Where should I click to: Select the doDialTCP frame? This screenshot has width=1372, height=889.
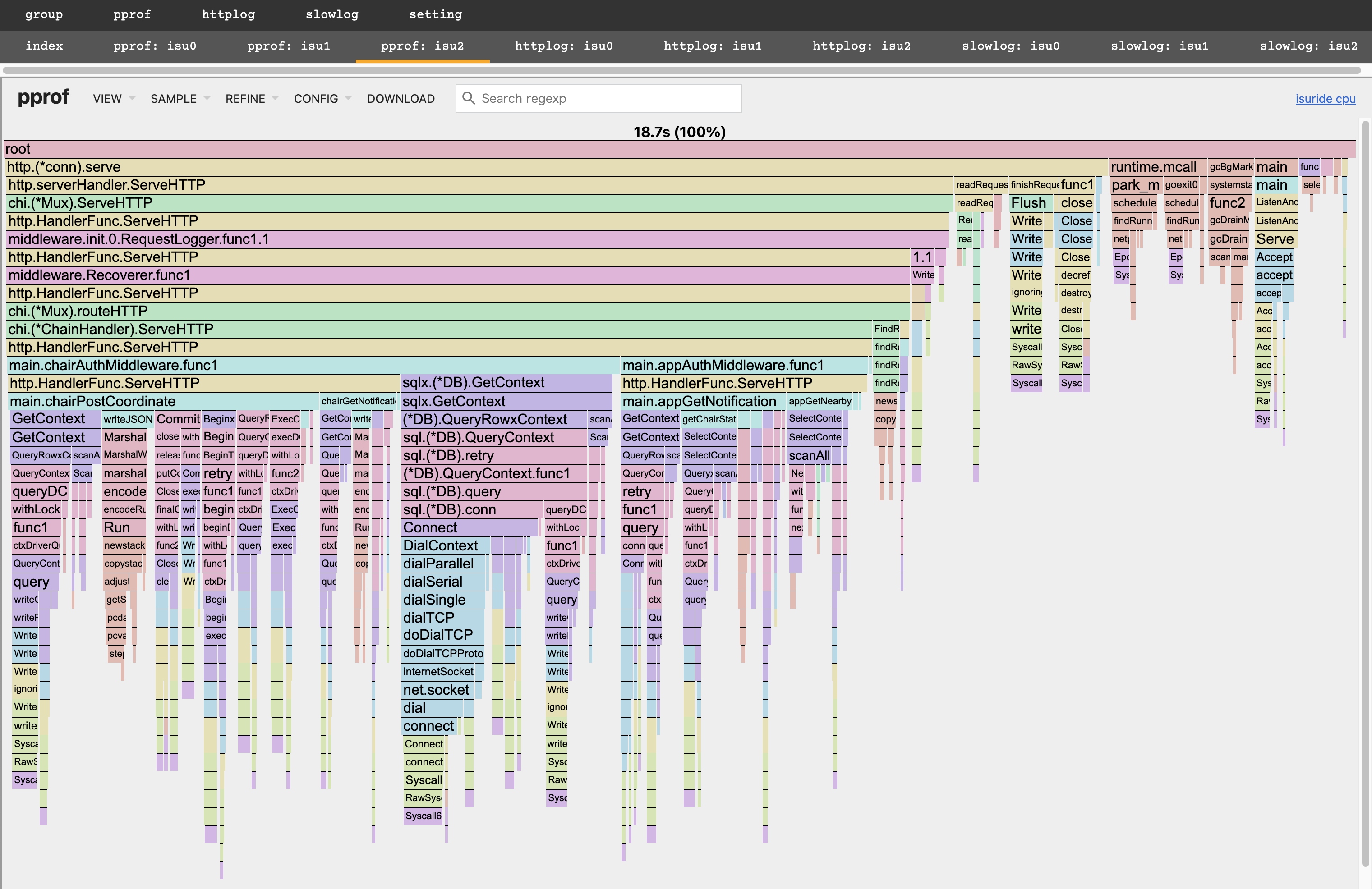(x=443, y=635)
